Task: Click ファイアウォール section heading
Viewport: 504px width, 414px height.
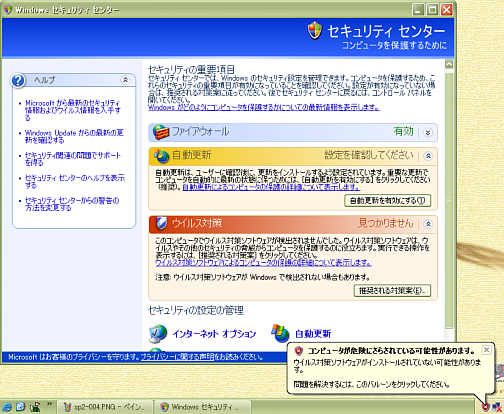Action: (x=200, y=132)
